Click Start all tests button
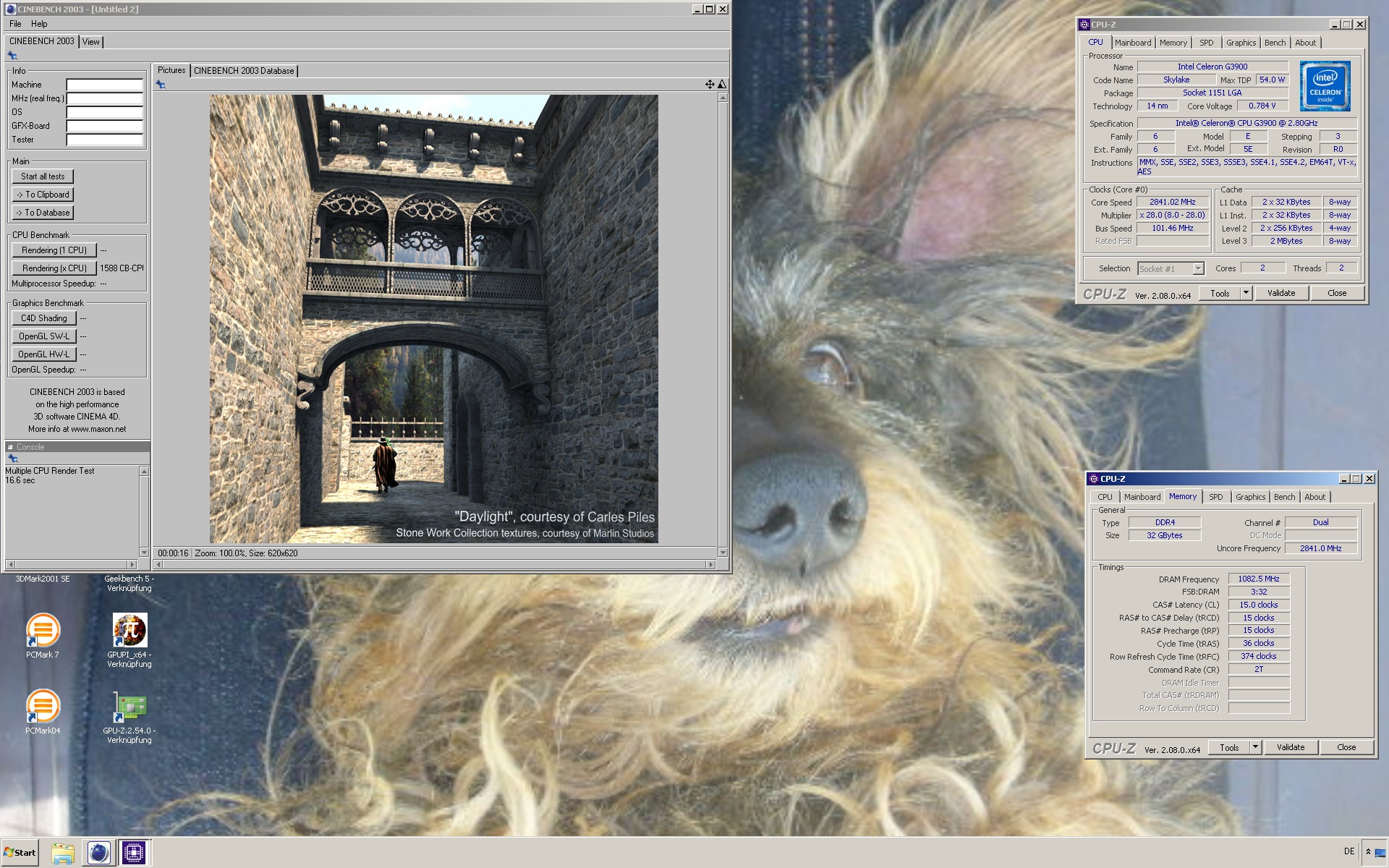Image resolution: width=1389 pixels, height=868 pixels. [x=43, y=176]
